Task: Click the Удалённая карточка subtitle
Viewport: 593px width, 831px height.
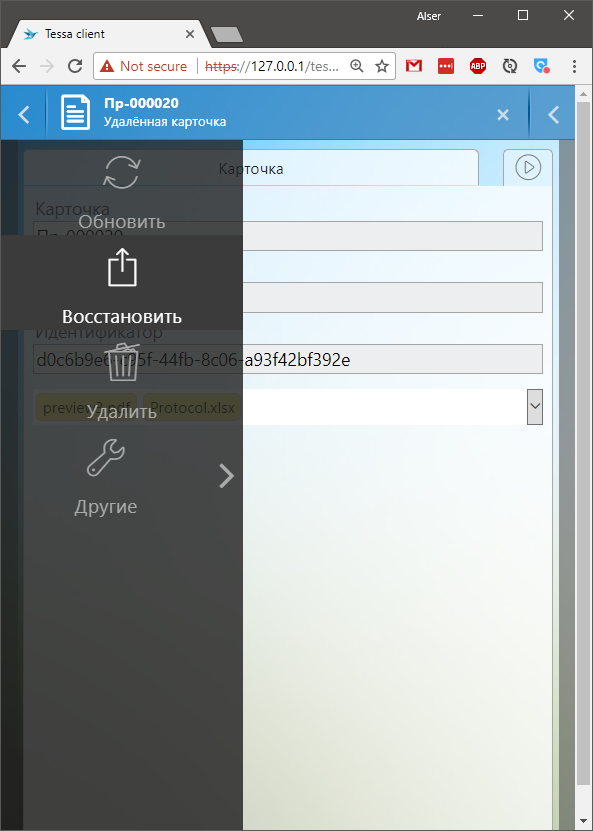Action: click(165, 122)
